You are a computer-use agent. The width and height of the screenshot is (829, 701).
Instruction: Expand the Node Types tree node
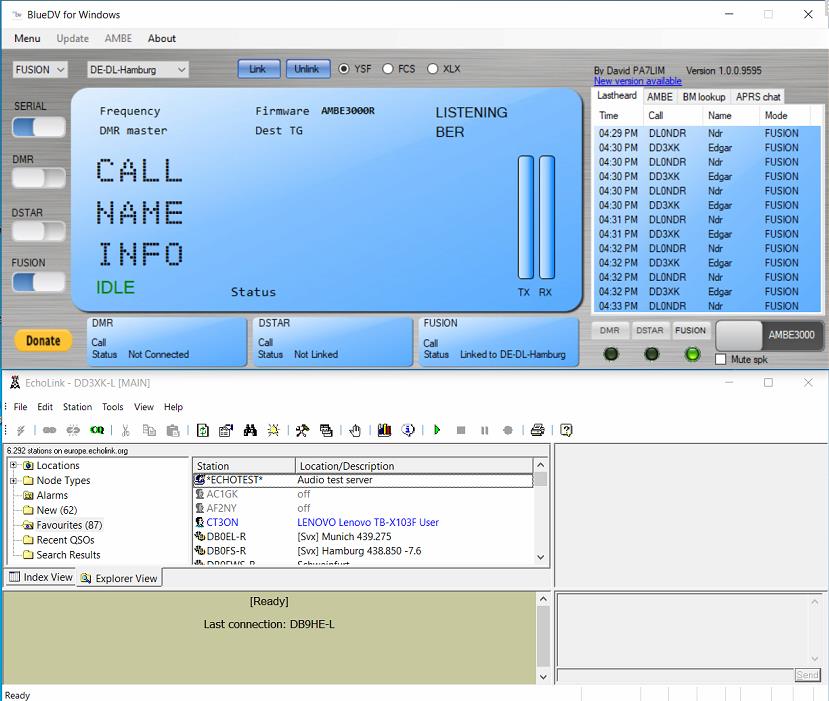[13, 480]
